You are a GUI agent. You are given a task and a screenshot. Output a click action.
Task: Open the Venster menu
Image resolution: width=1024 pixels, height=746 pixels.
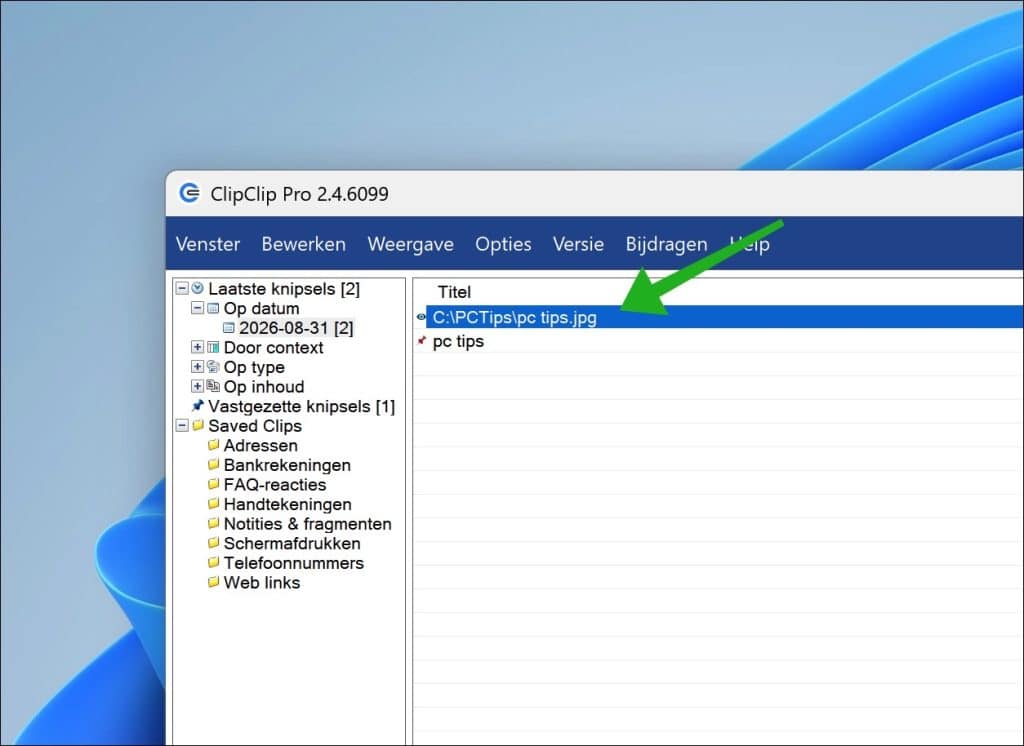[208, 244]
